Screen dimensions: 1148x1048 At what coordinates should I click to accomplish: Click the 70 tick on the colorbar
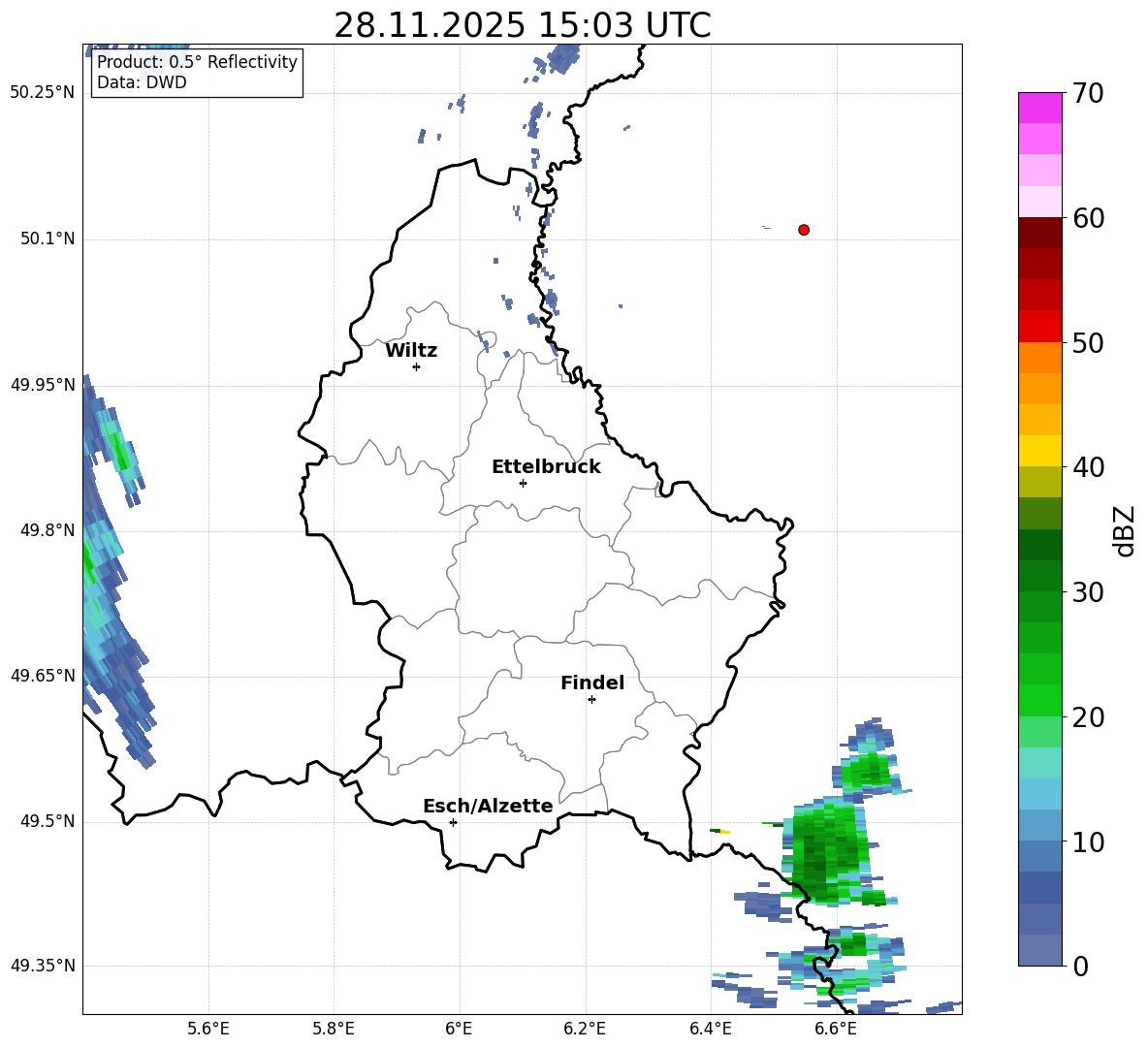1088,93
